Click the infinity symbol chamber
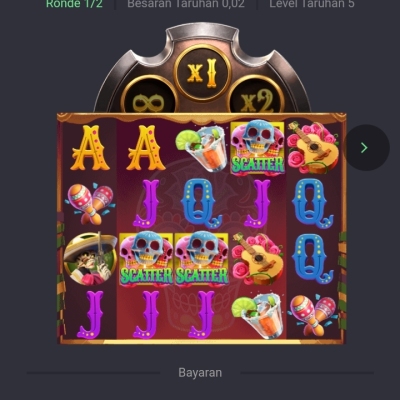Image resolution: width=400 pixels, height=400 pixels. click(149, 95)
